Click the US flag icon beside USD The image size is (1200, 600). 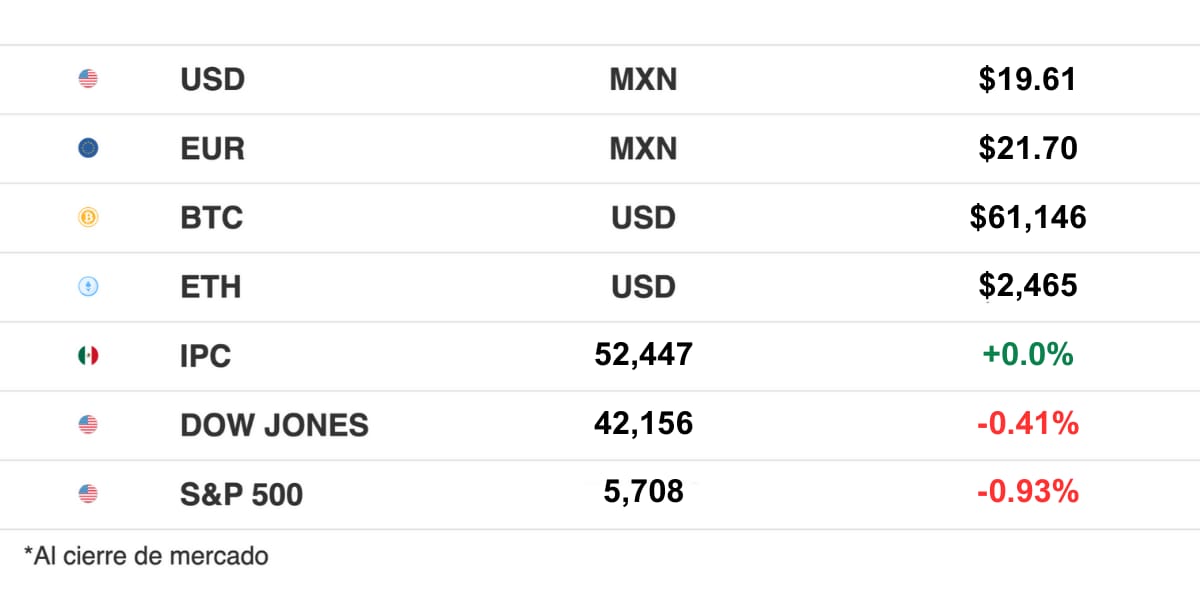pyautogui.click(x=88, y=79)
